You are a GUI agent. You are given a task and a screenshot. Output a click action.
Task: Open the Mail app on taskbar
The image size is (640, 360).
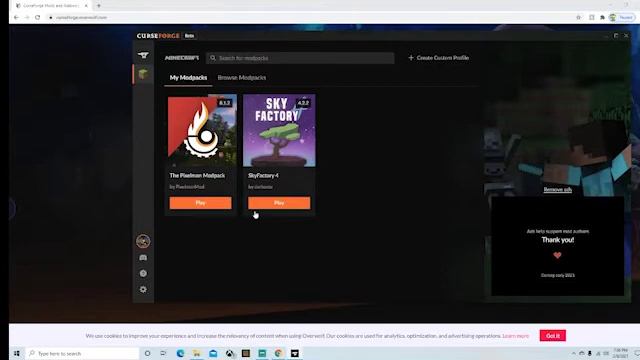(x=213, y=353)
